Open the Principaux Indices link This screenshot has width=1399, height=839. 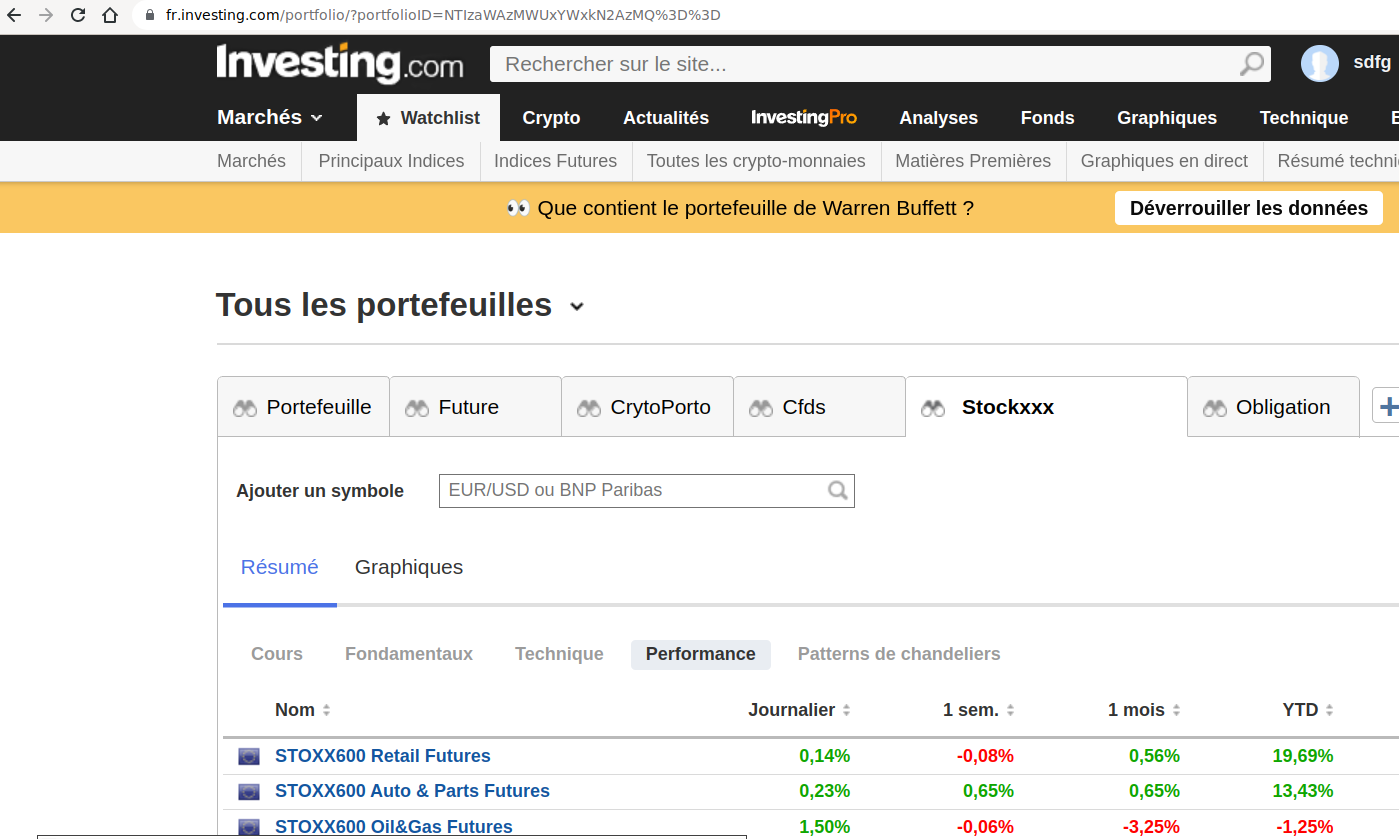391,161
